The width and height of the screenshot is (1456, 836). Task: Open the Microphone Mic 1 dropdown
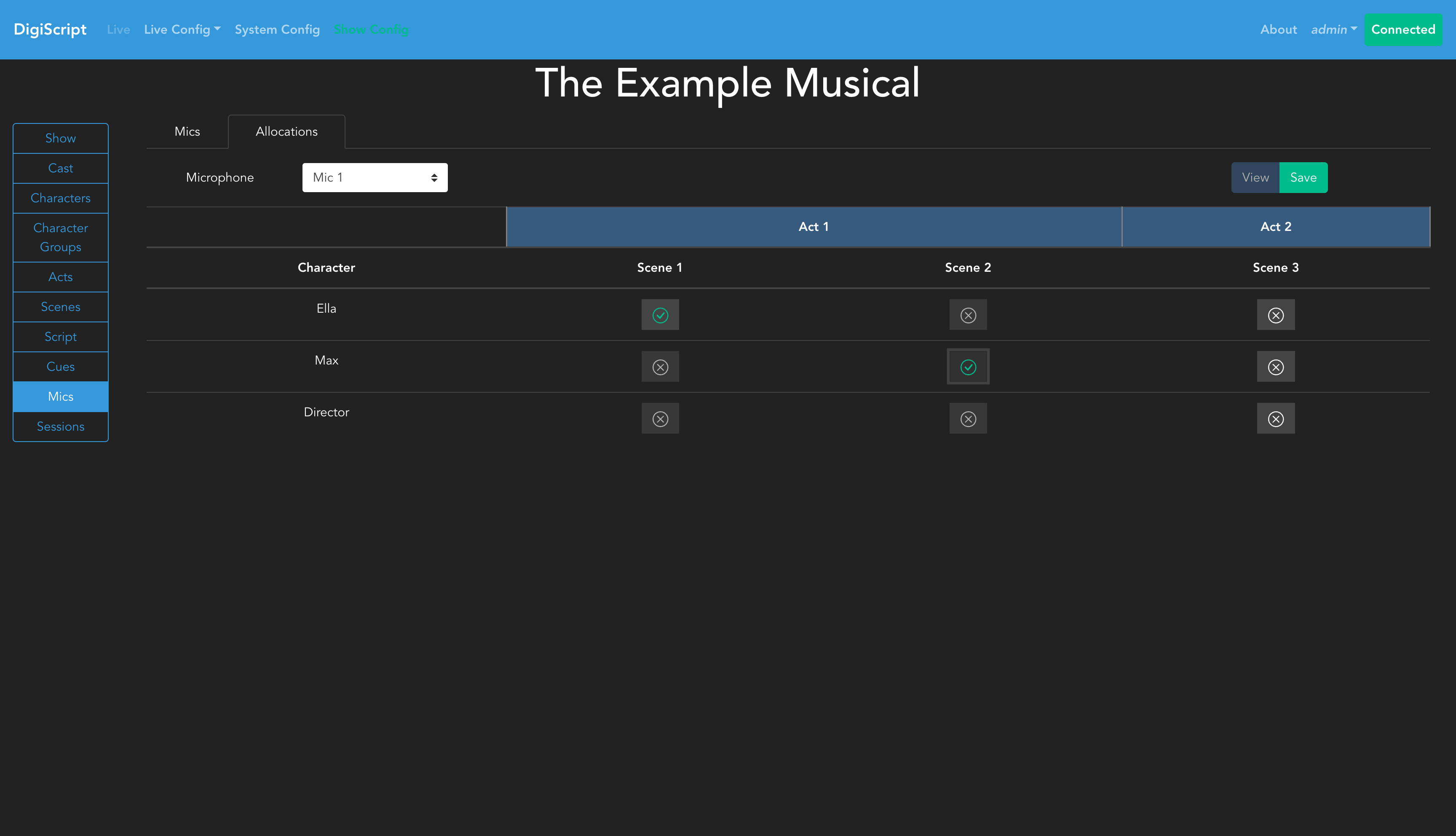[375, 177]
